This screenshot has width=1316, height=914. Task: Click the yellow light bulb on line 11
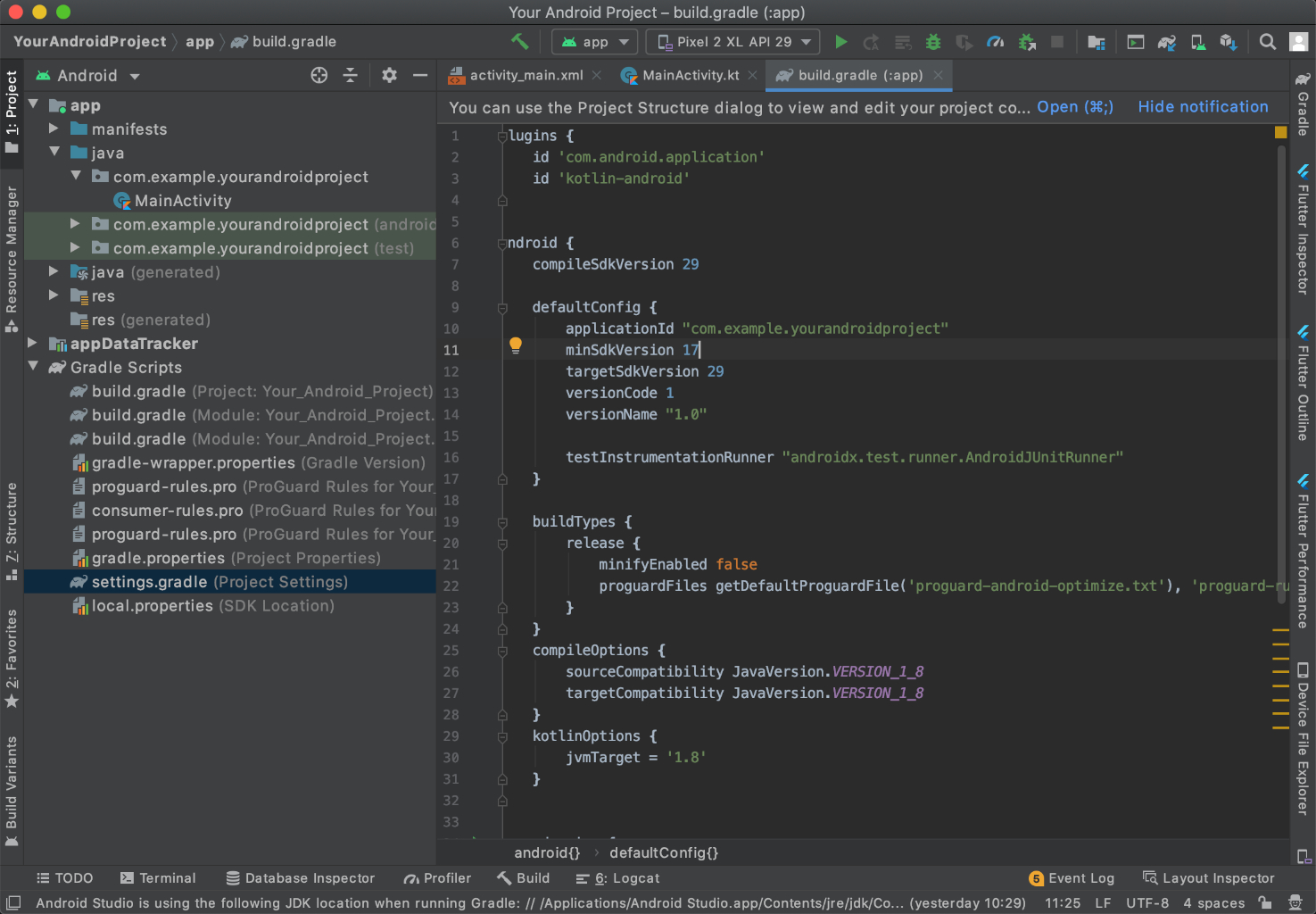(516, 345)
